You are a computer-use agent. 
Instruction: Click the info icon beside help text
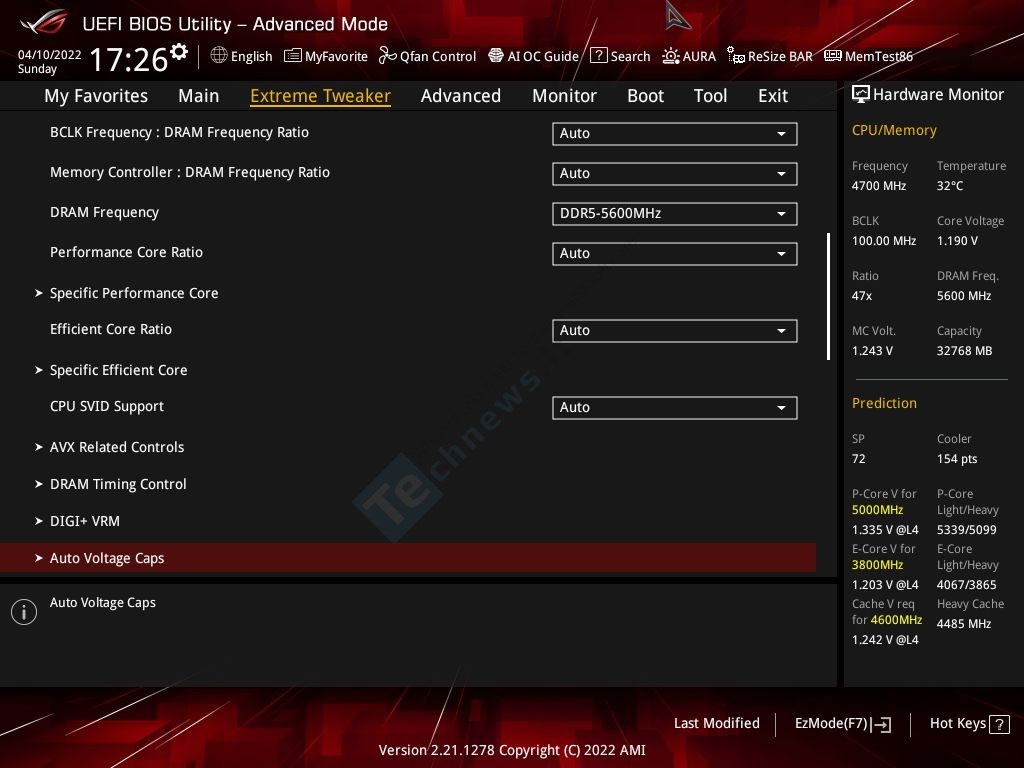tap(24, 612)
